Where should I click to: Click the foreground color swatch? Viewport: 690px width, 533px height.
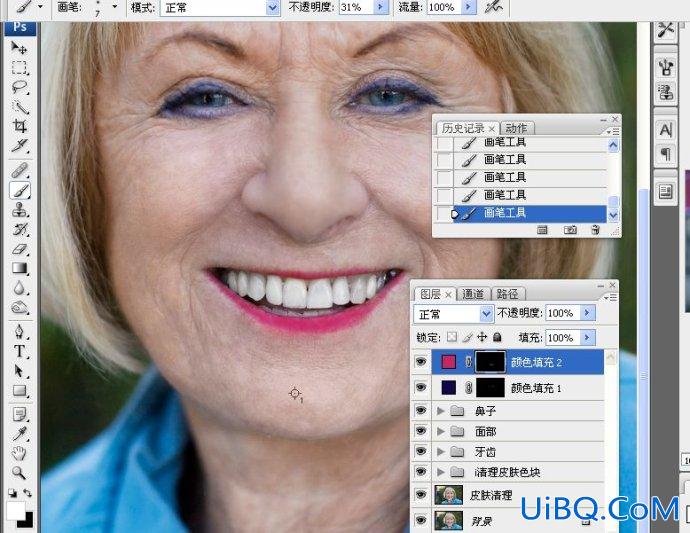pyautogui.click(x=15, y=510)
